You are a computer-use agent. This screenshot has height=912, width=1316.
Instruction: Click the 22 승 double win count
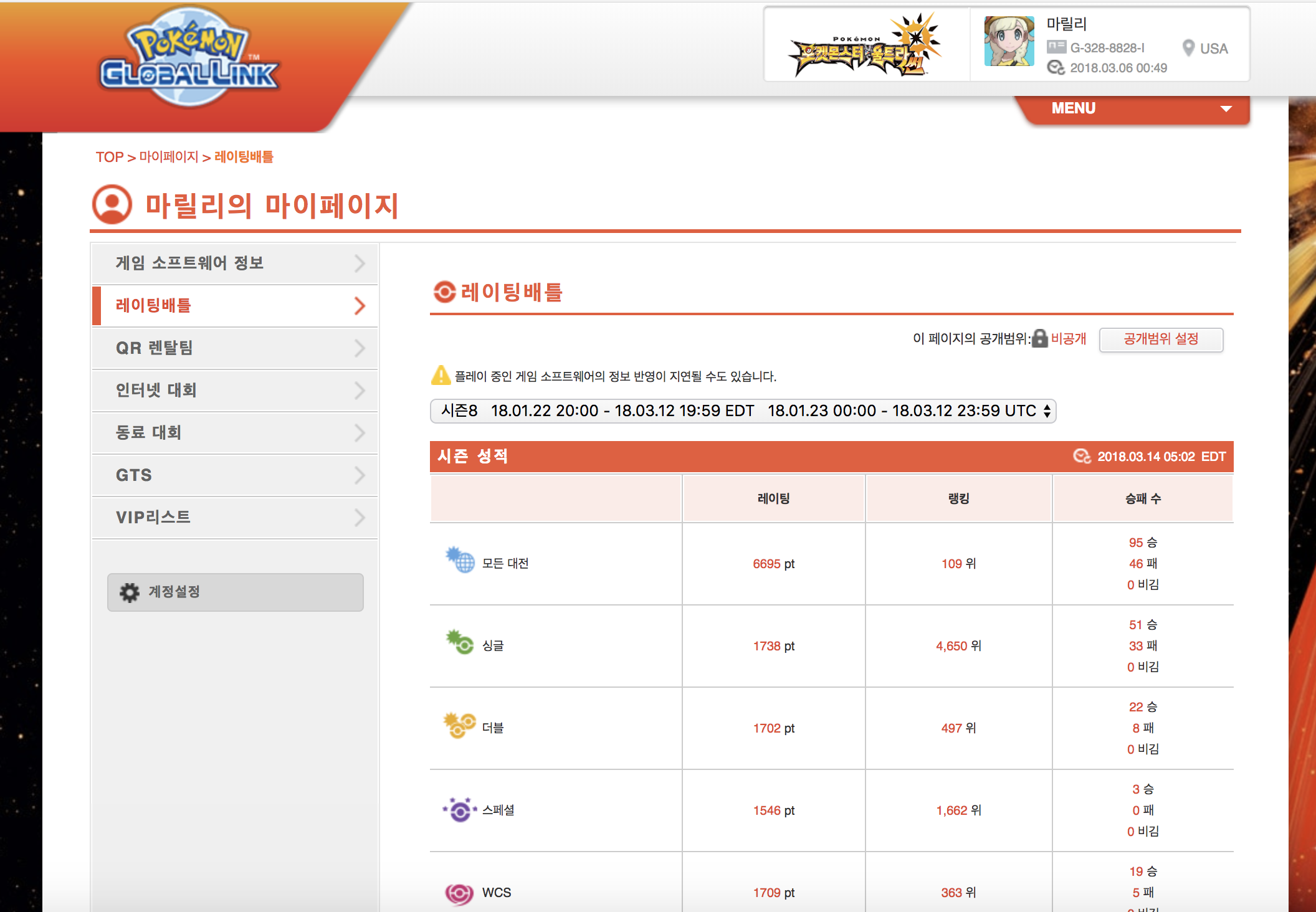(1143, 707)
